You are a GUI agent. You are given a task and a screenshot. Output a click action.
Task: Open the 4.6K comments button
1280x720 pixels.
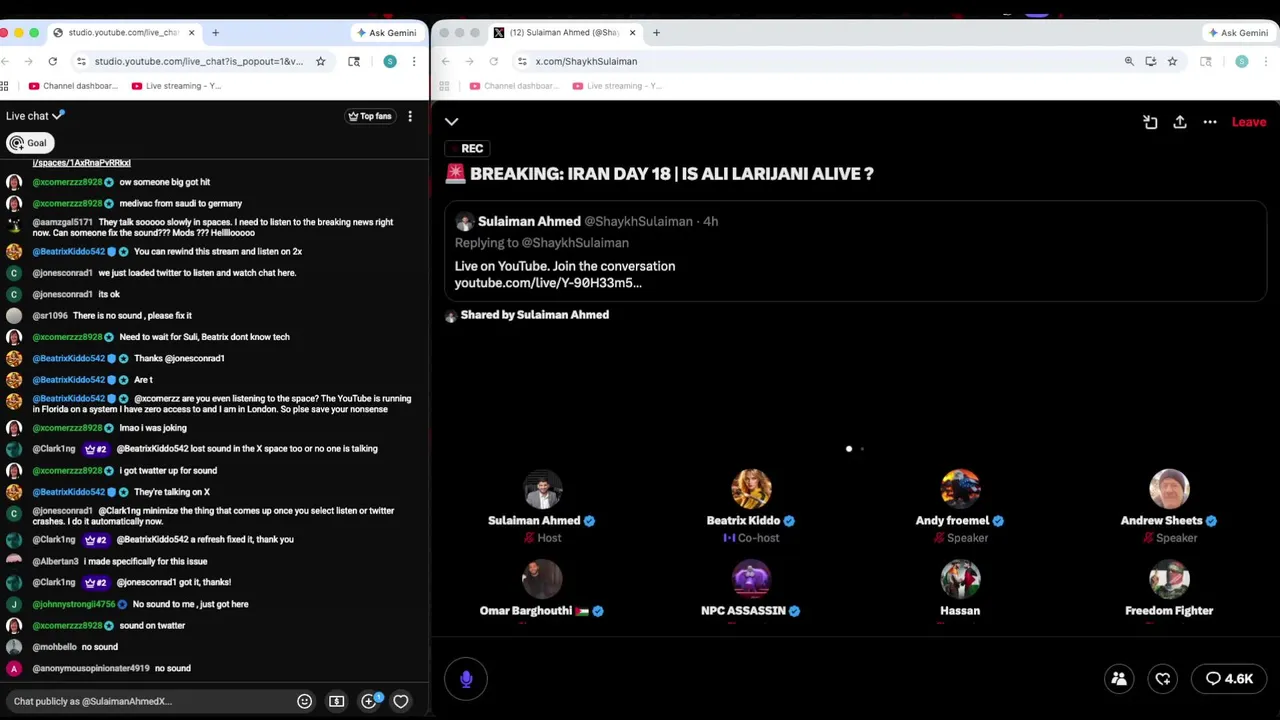1229,679
